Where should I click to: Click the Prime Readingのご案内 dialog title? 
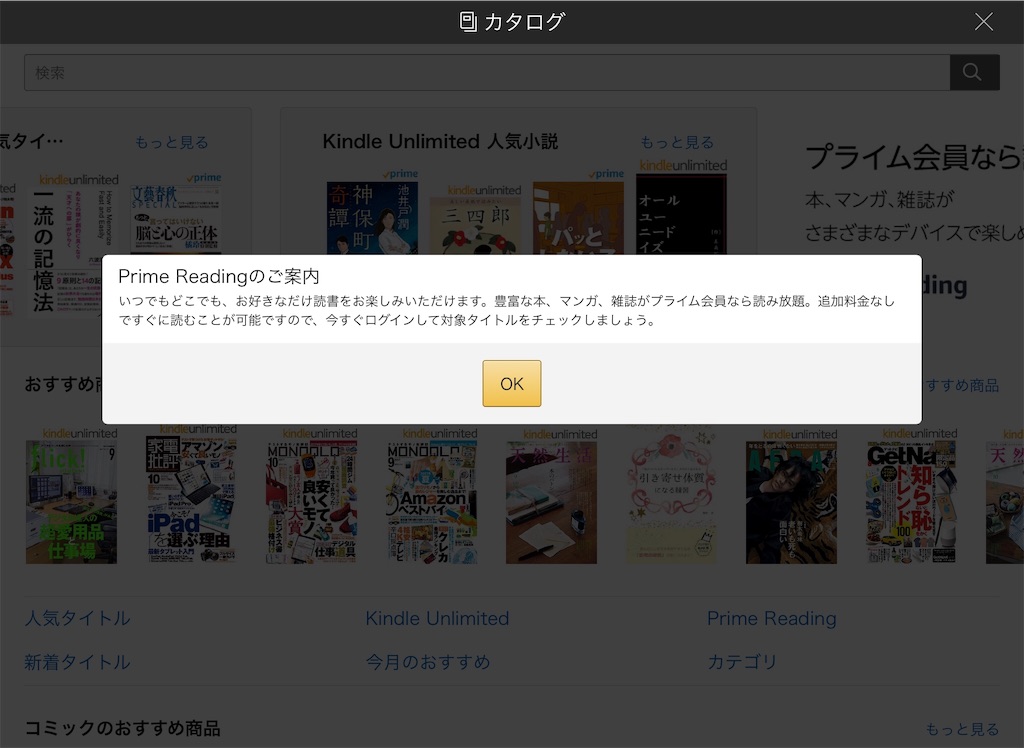coord(218,276)
